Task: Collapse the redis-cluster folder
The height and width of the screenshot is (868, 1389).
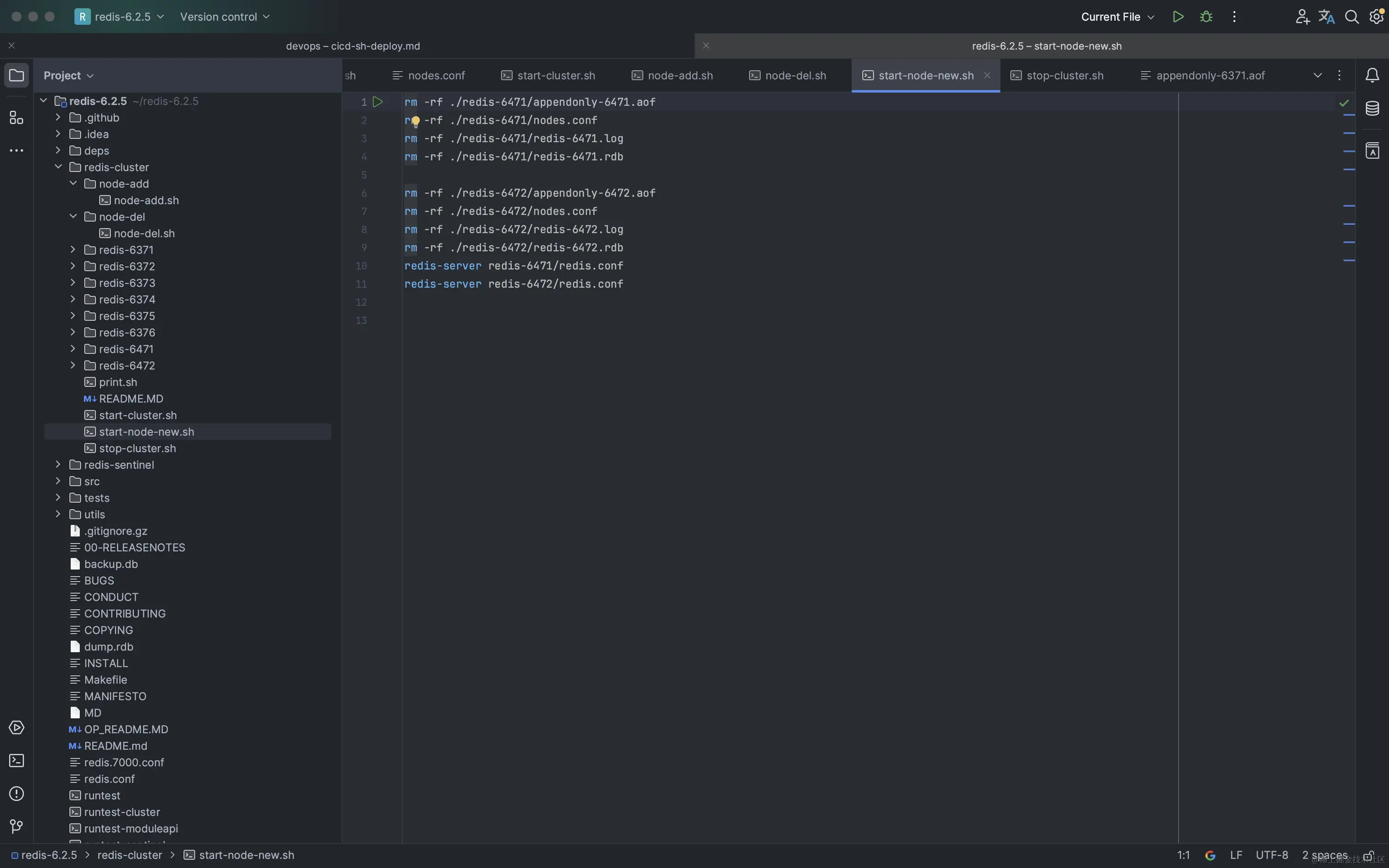Action: pyautogui.click(x=58, y=167)
